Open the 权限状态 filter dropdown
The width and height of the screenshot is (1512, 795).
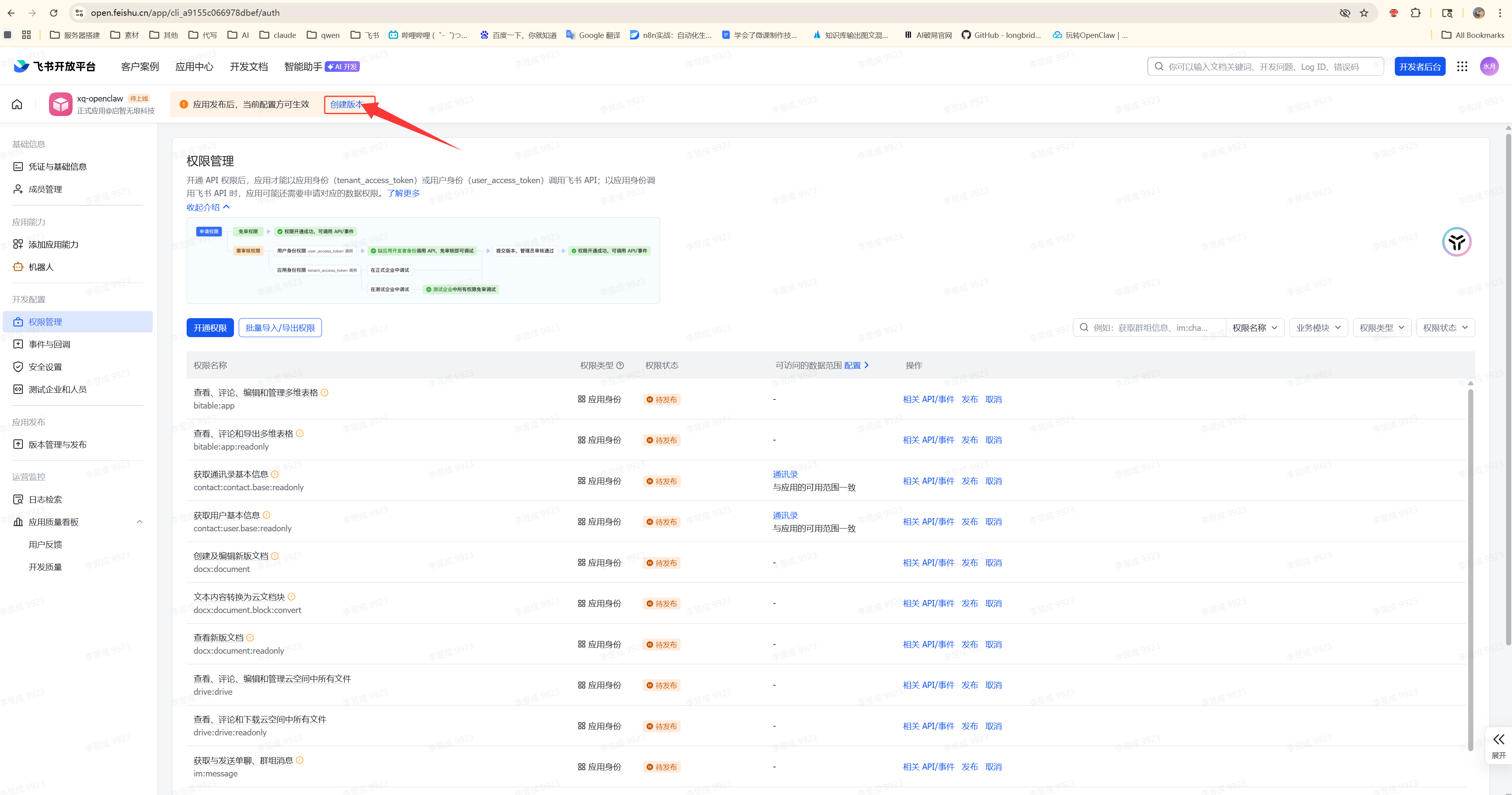click(x=1446, y=328)
